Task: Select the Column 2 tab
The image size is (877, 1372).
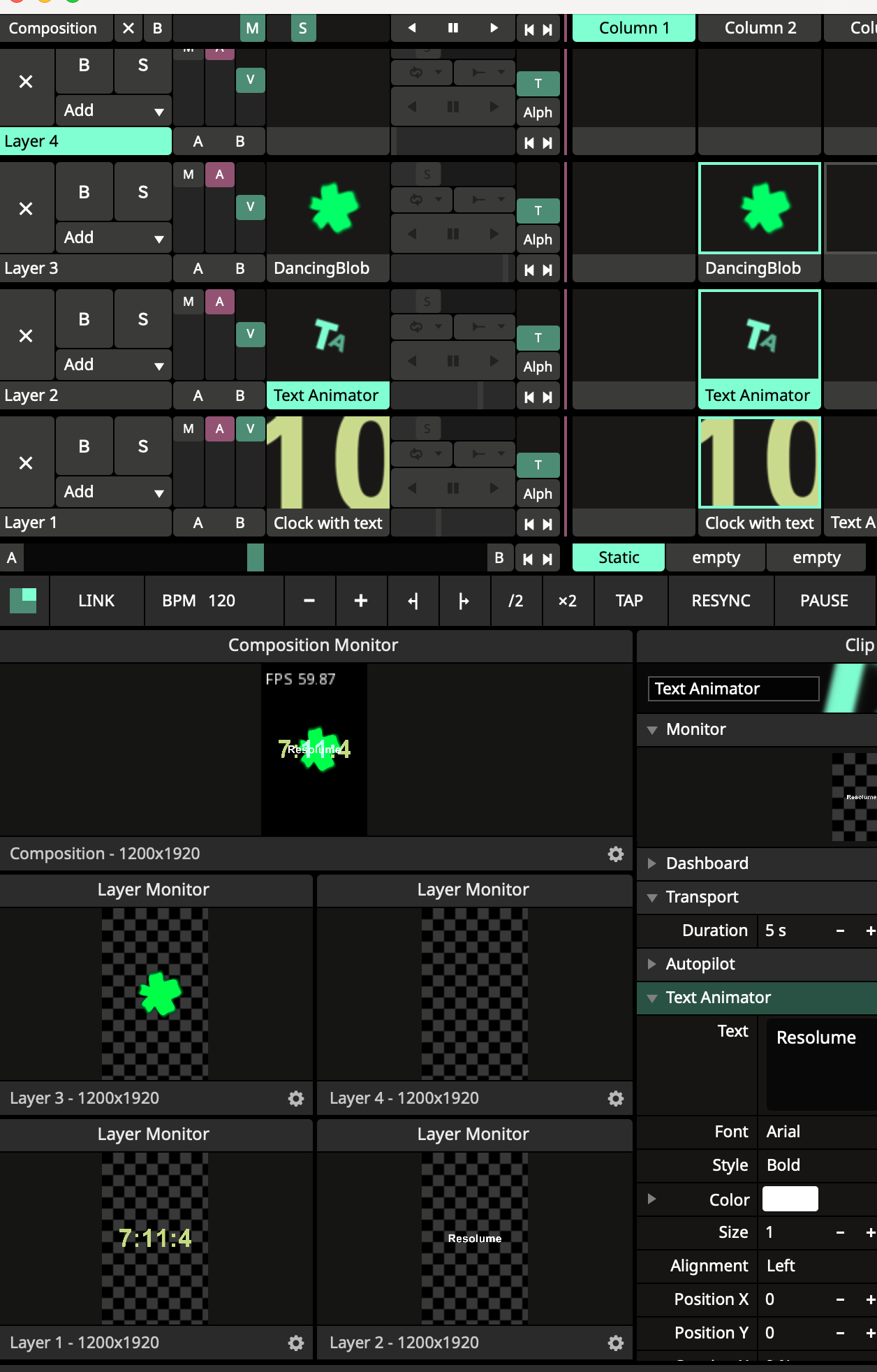Action: [760, 28]
